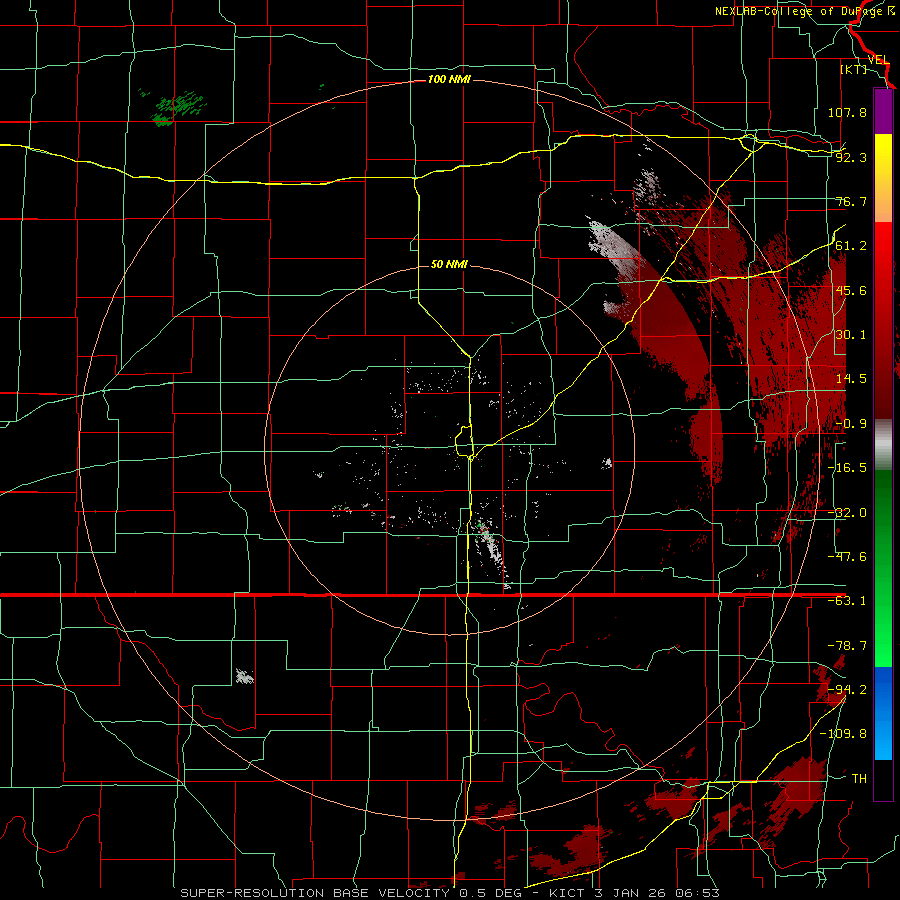900x900 pixels.
Task: Select the 92.3 velocity scale value
Action: (851, 157)
